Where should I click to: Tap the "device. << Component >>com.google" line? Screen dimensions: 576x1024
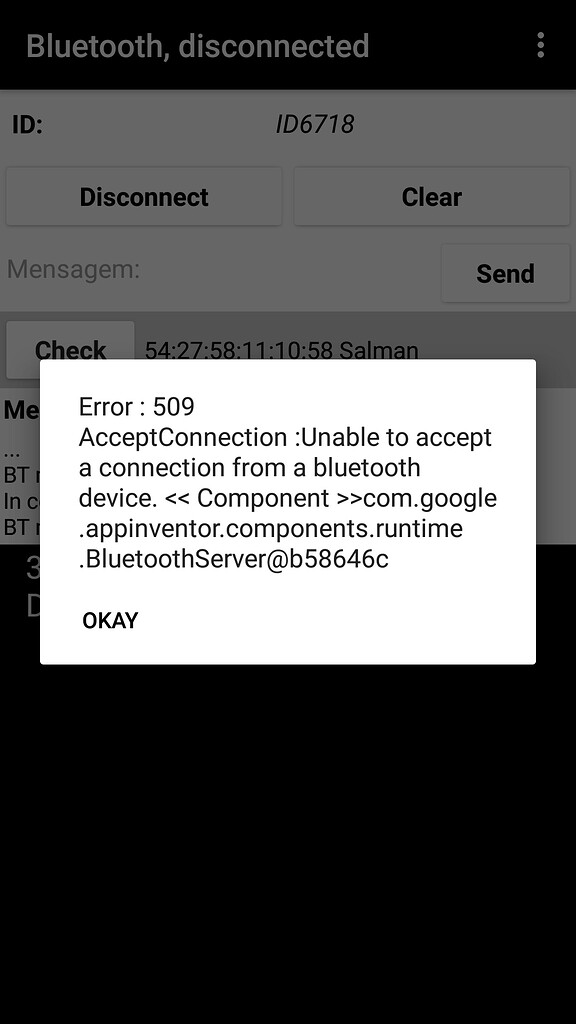pyautogui.click(x=287, y=498)
